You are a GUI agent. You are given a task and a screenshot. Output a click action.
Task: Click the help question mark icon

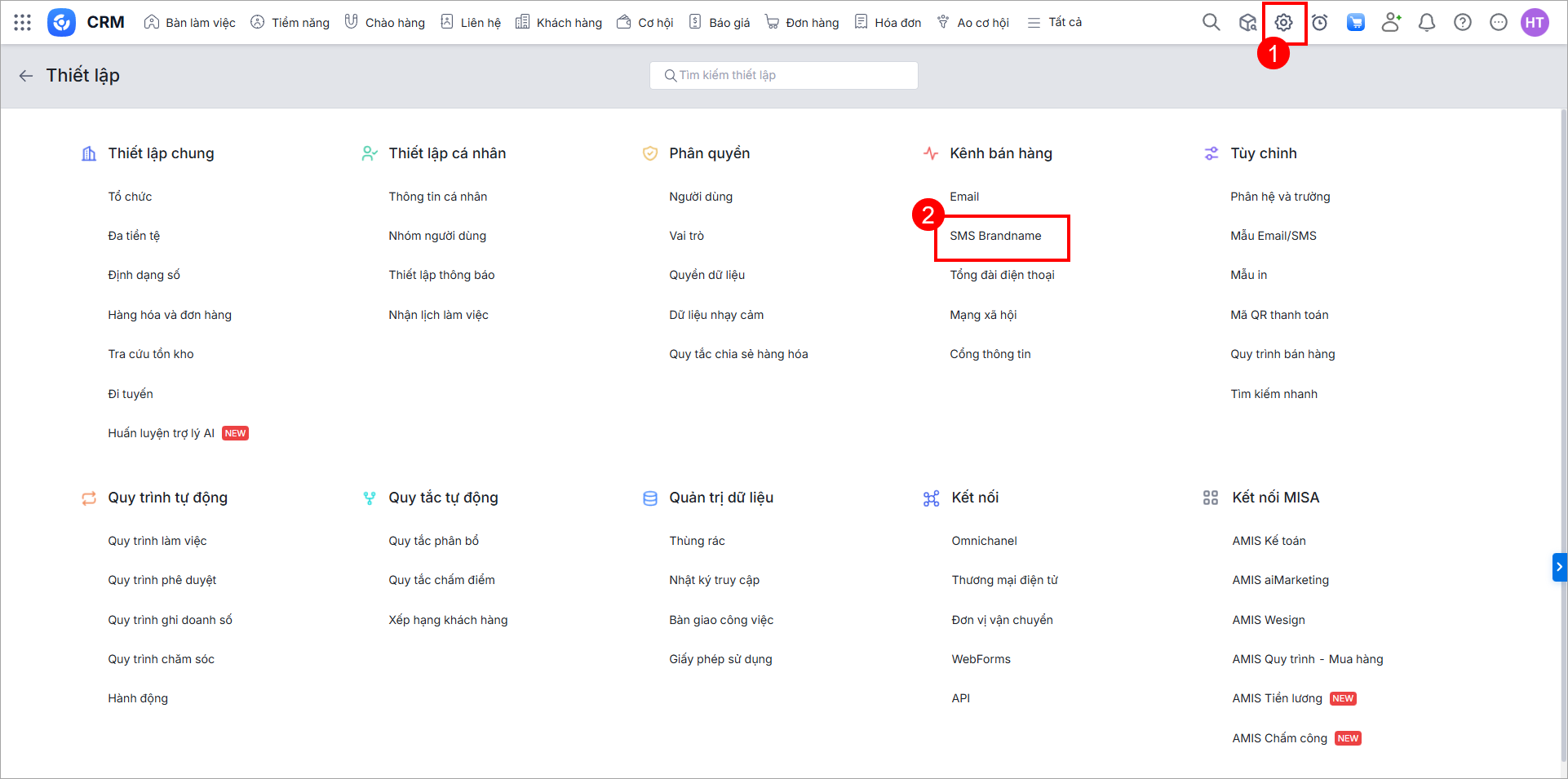1463,23
